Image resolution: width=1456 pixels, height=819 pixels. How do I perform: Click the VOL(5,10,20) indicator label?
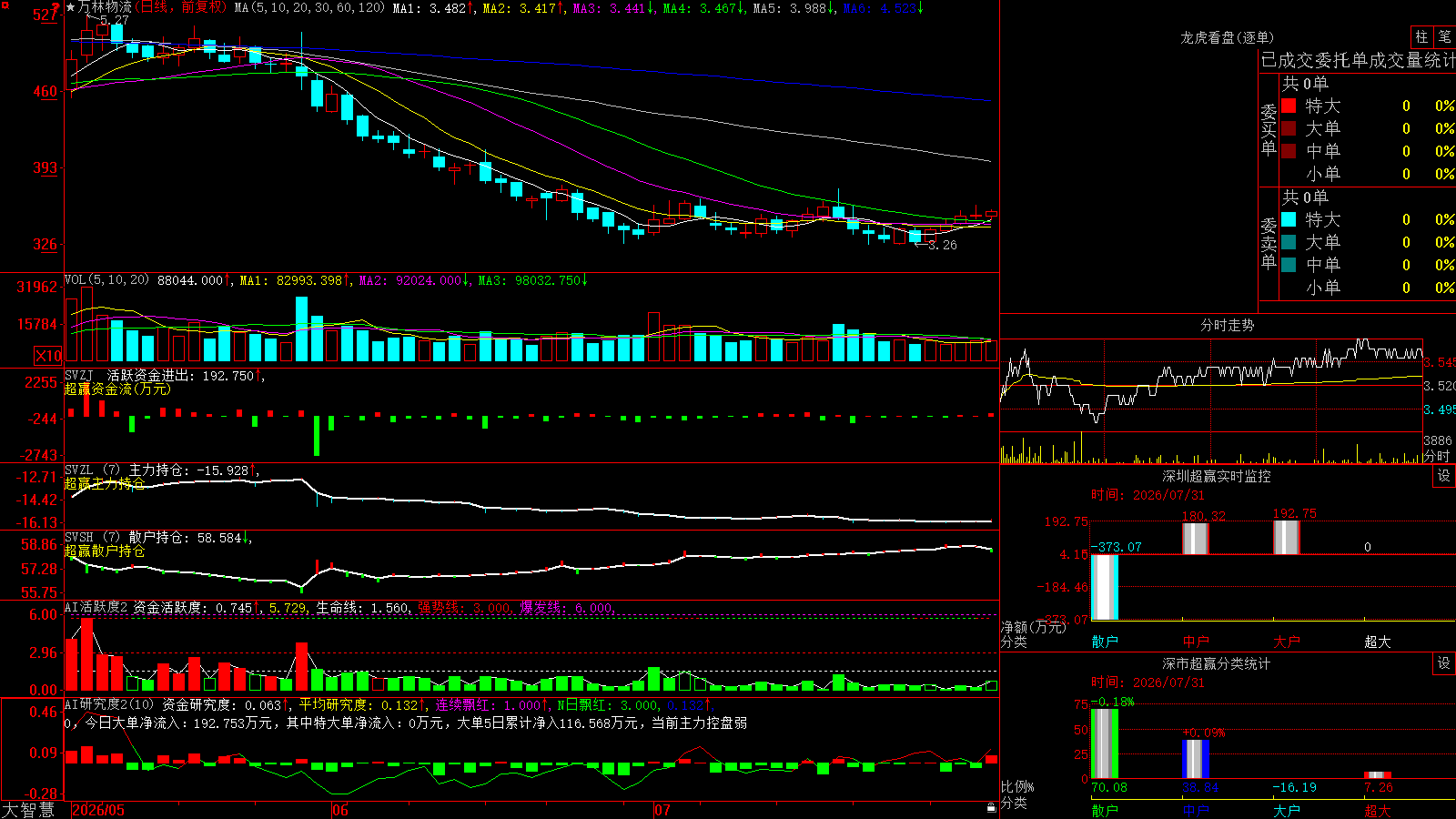point(107,280)
